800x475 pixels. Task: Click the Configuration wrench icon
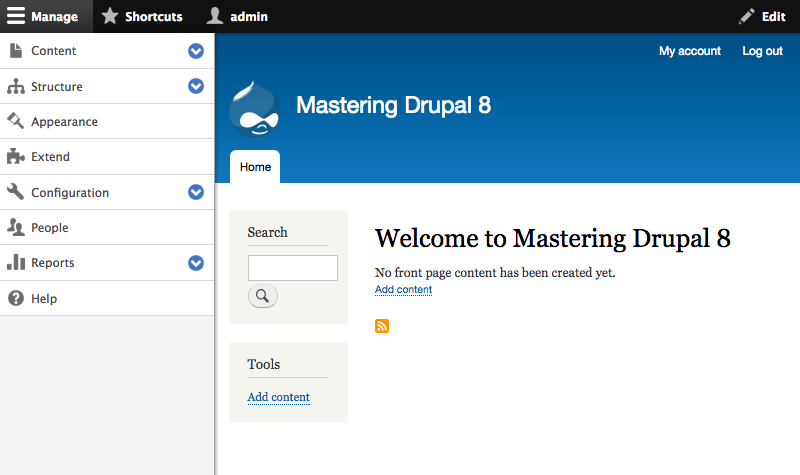(x=16, y=192)
